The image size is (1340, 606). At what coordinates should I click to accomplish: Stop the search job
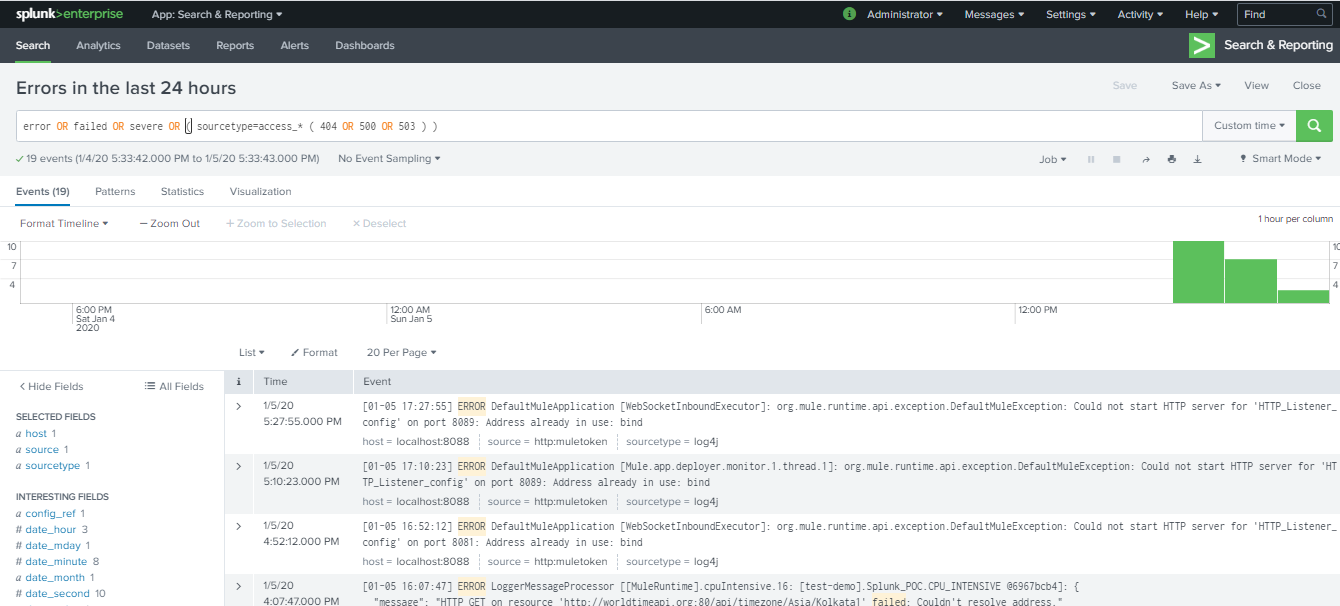coord(1117,159)
